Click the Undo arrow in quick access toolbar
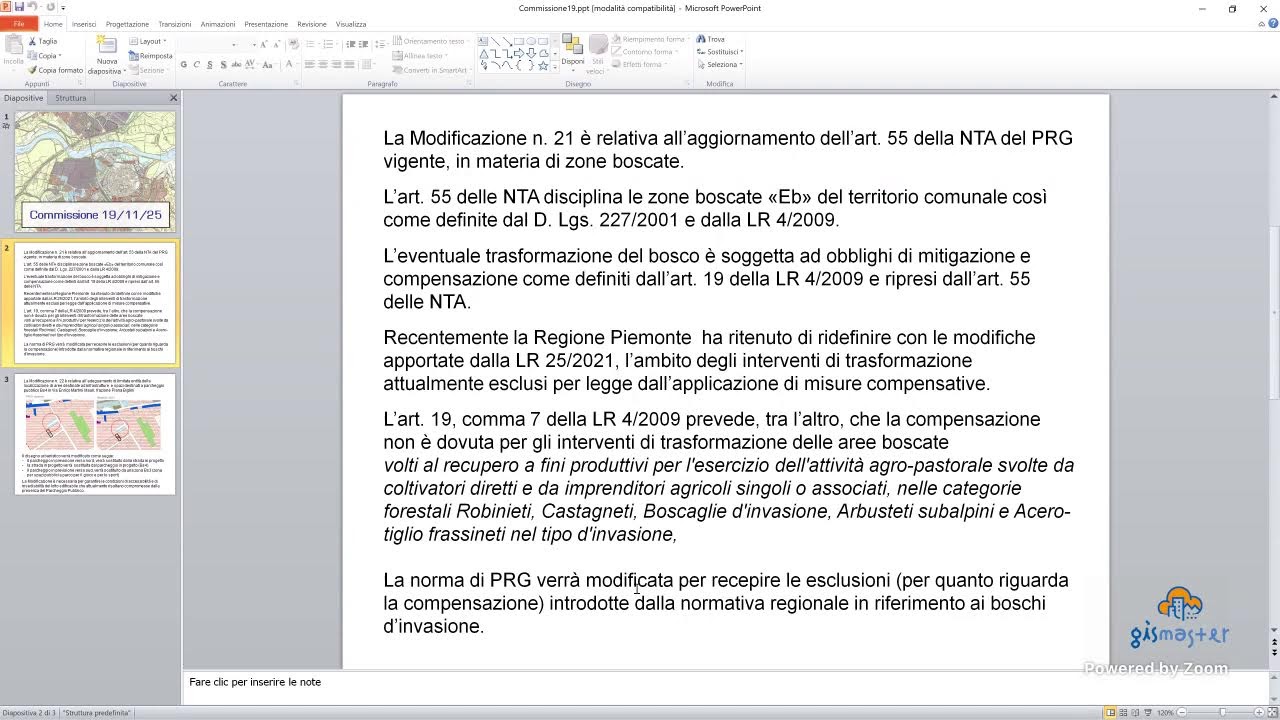 tap(33, 7)
